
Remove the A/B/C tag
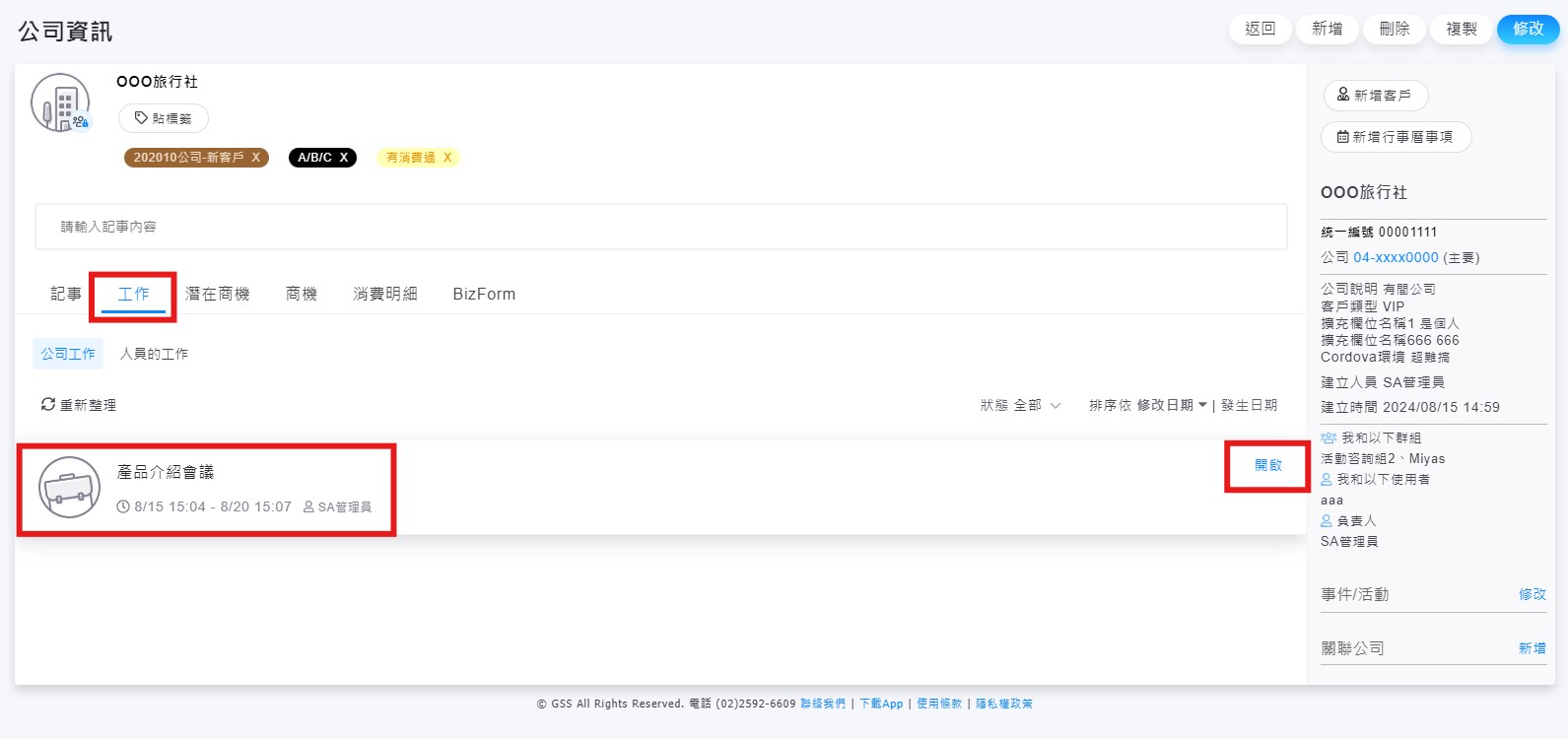(x=344, y=158)
